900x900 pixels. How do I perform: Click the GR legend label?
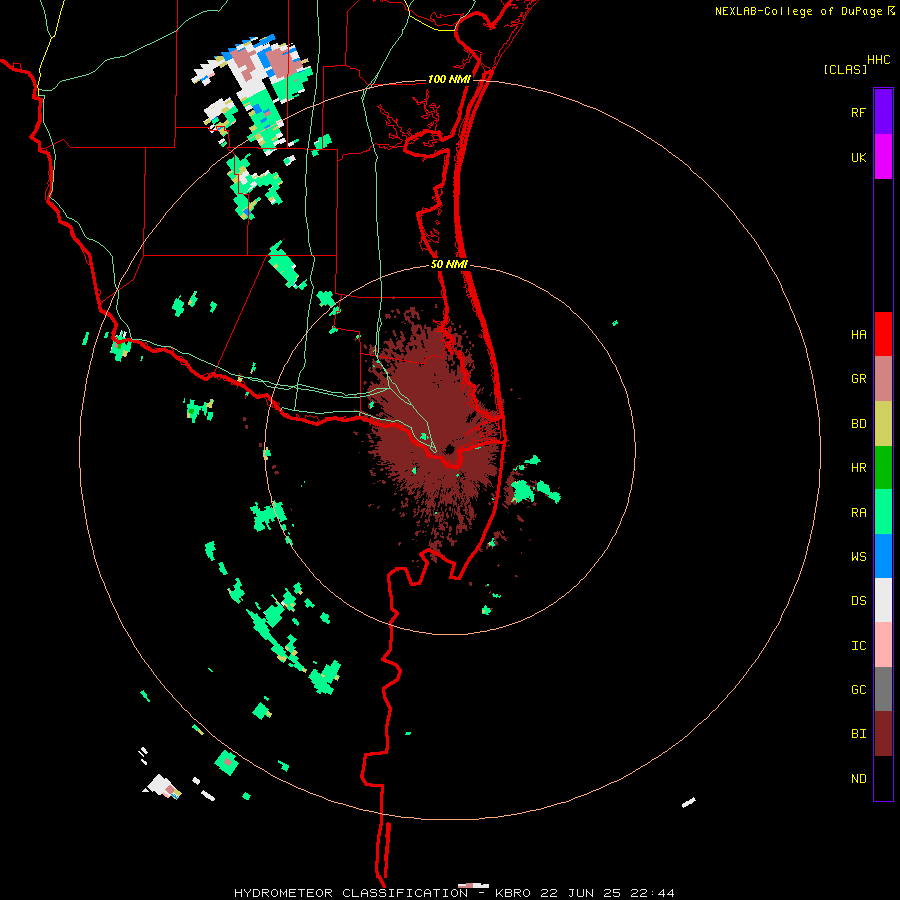(x=858, y=379)
